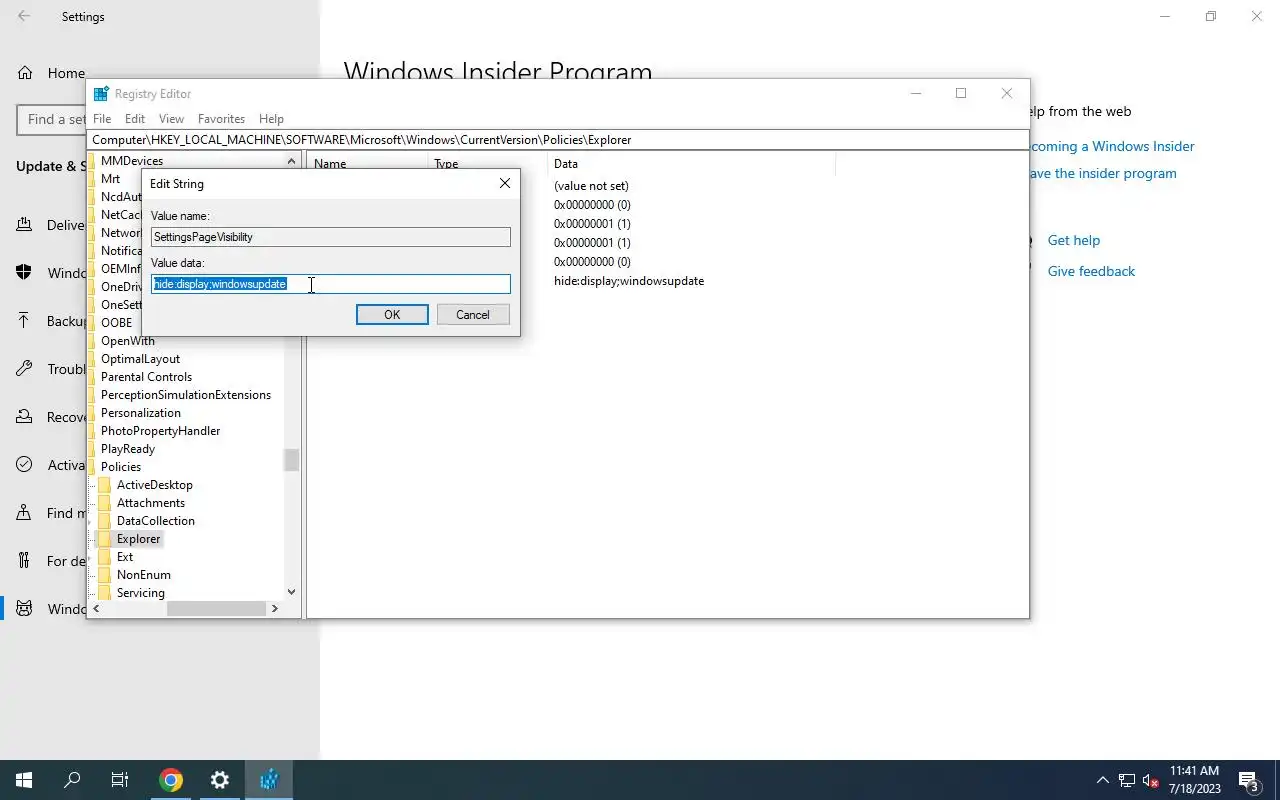Select the OptimalLayout tree key
Image resolution: width=1280 pixels, height=800 pixels.
click(x=140, y=359)
